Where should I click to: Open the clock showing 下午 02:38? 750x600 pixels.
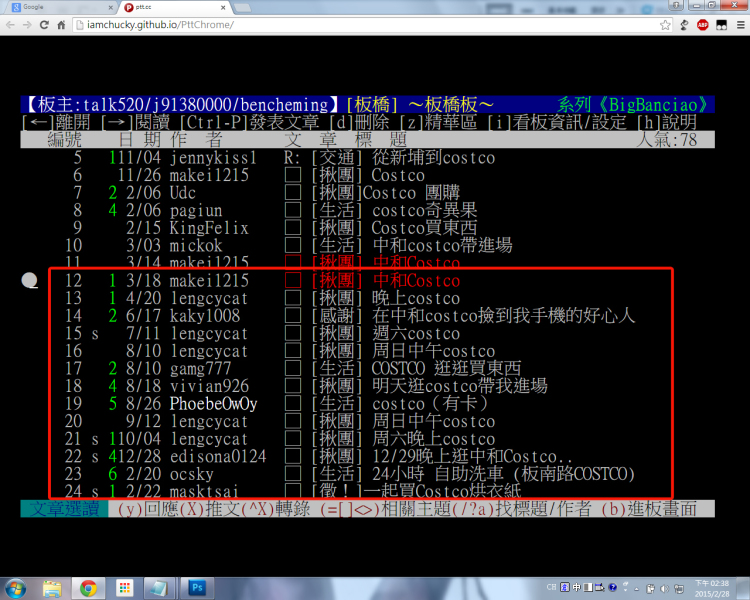coord(712,589)
